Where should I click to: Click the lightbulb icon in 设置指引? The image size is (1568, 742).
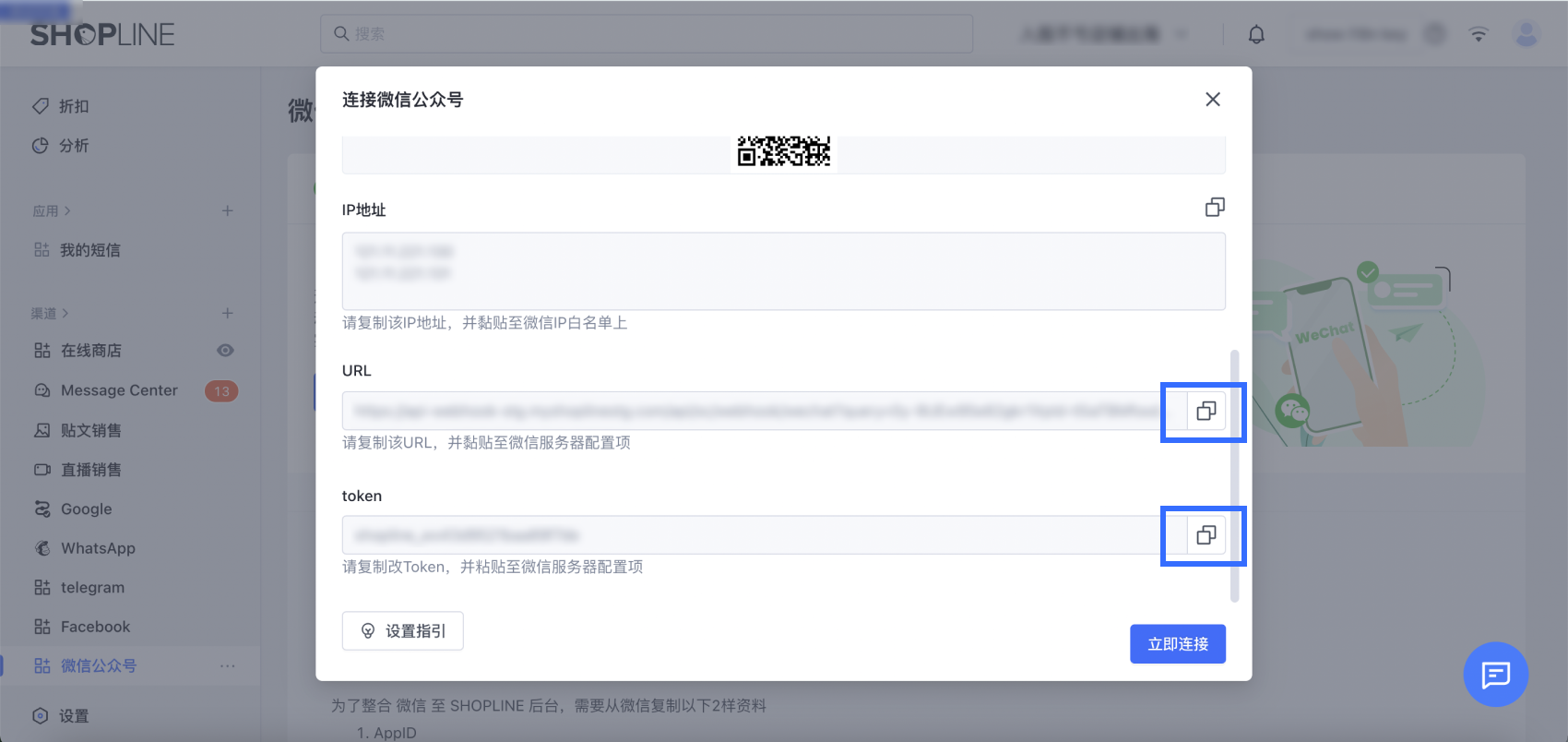[368, 631]
